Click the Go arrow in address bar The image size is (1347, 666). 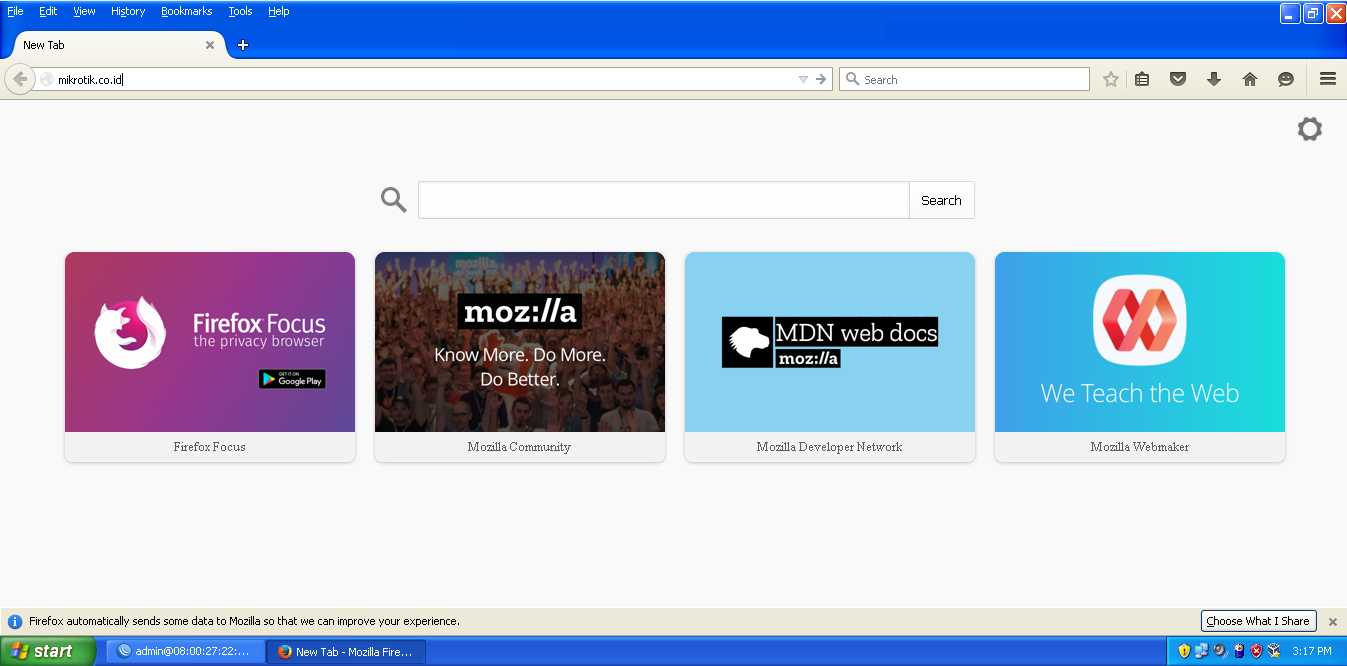(821, 79)
